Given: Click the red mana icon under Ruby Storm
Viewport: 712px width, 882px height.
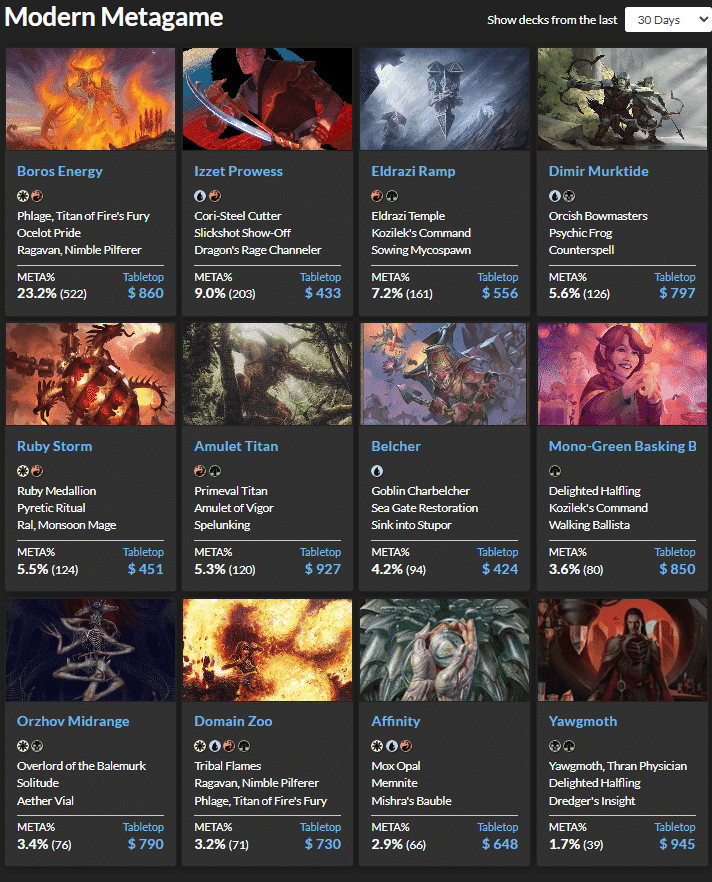Looking at the screenshot, I should click(37, 471).
